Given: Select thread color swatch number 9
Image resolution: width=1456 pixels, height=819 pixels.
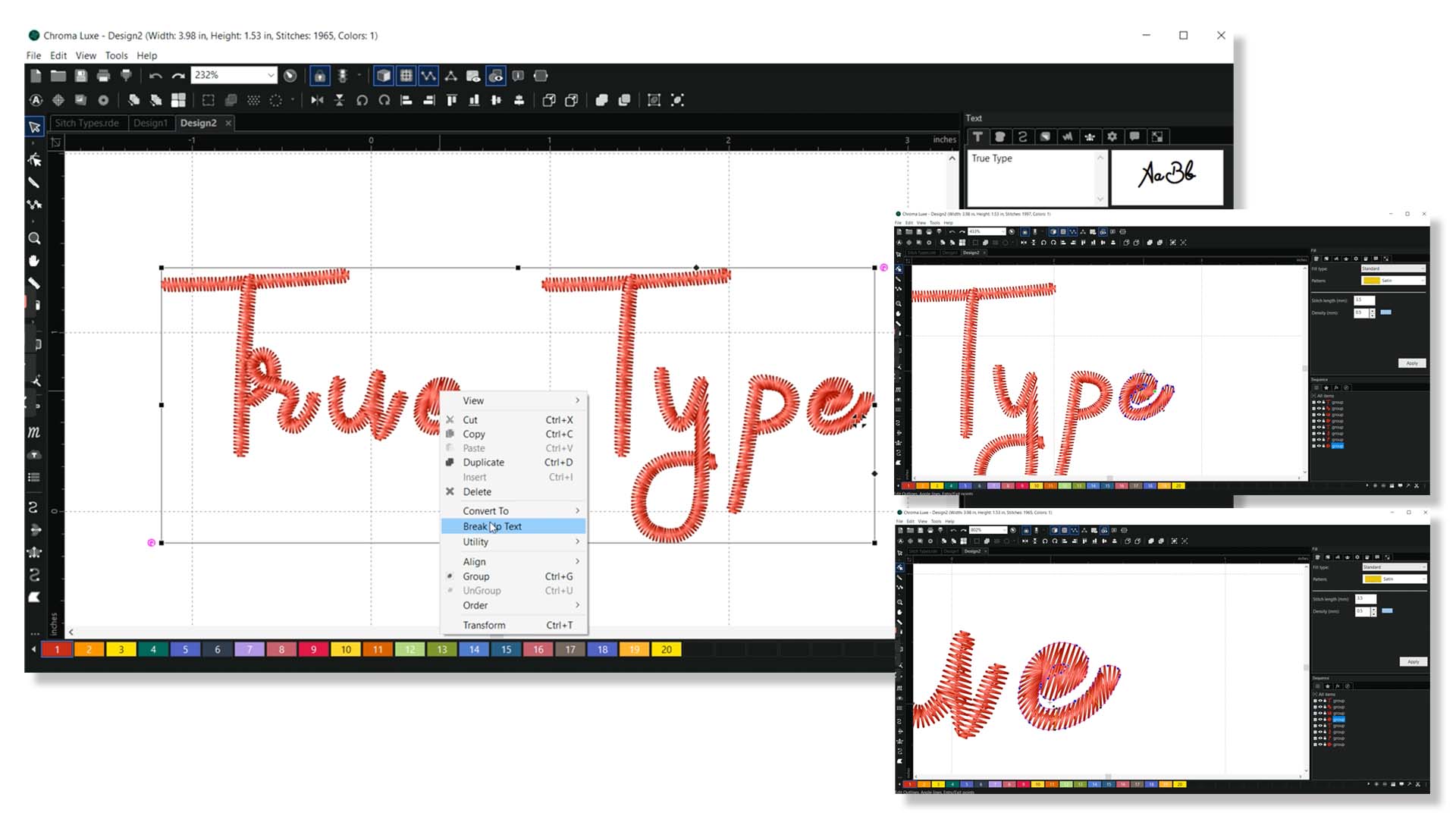Looking at the screenshot, I should 313,649.
